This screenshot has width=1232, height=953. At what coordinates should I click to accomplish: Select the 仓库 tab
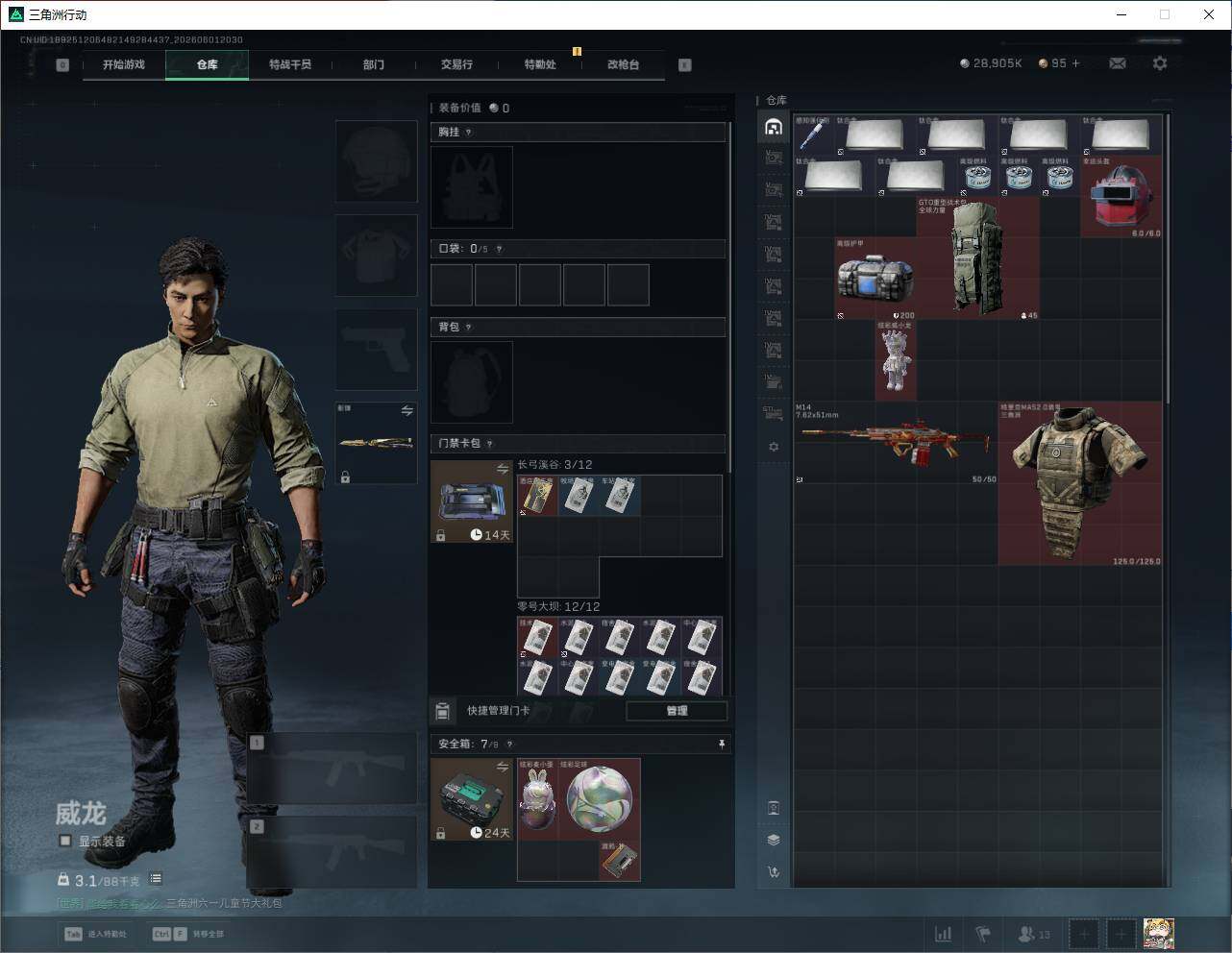(207, 64)
